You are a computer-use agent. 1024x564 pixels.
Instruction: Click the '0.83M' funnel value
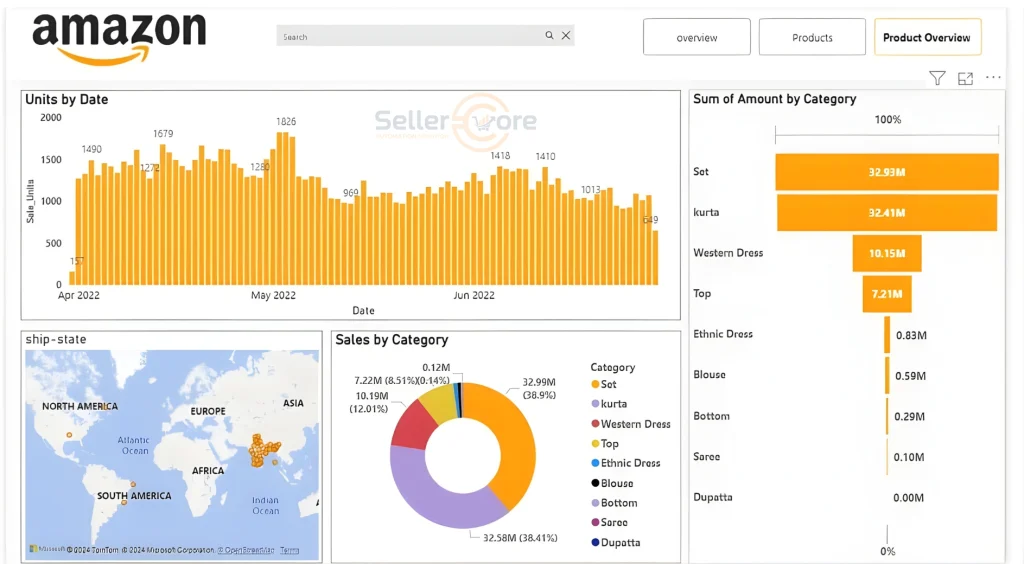pos(911,335)
